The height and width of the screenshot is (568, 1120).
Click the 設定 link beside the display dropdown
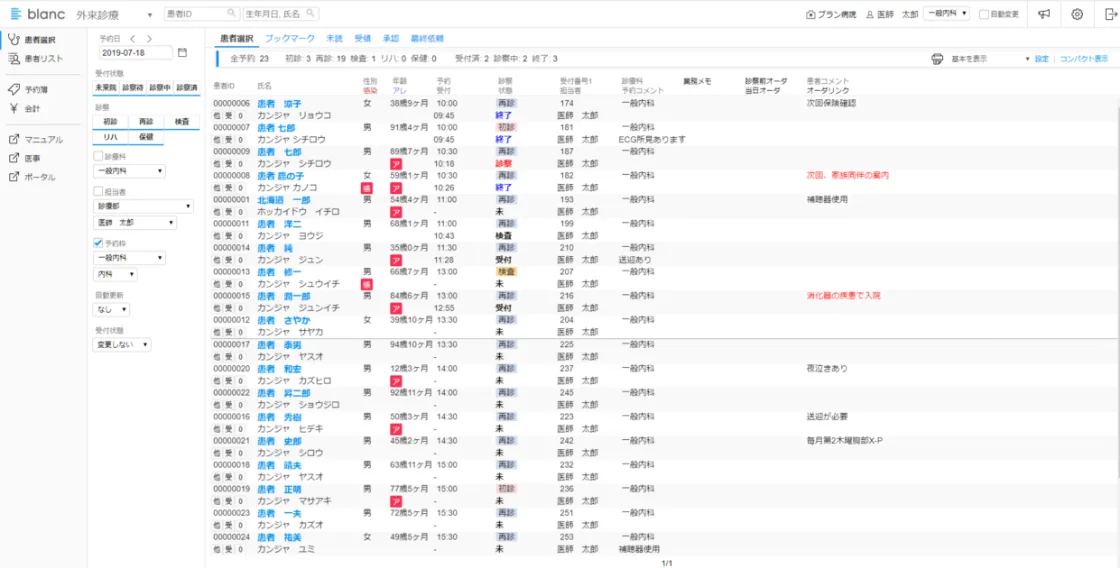(1042, 59)
